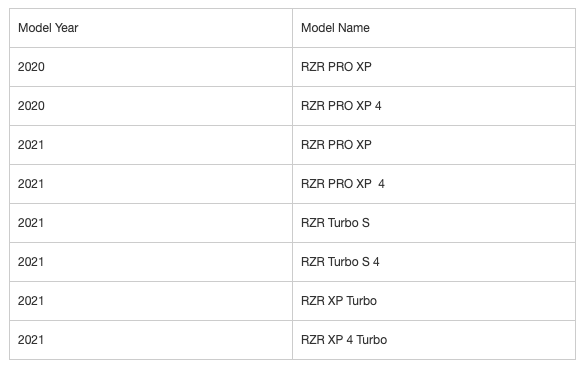Select the RZR Turbo S cell

[x=434, y=223]
